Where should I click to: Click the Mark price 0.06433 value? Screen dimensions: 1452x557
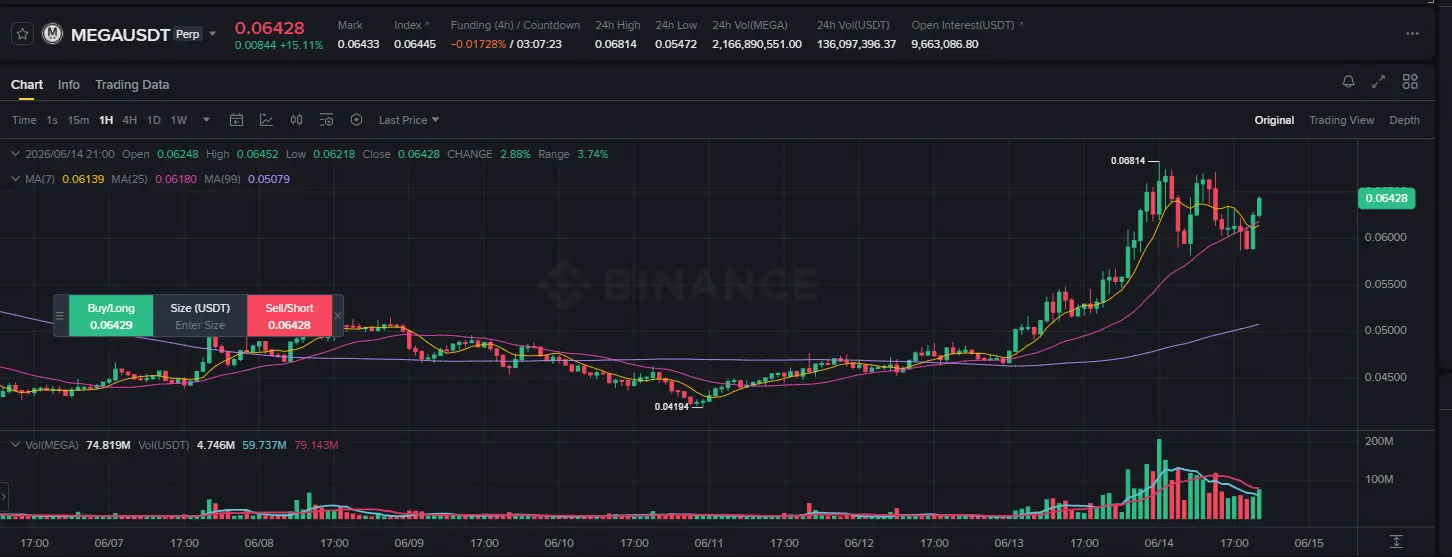(x=358, y=44)
